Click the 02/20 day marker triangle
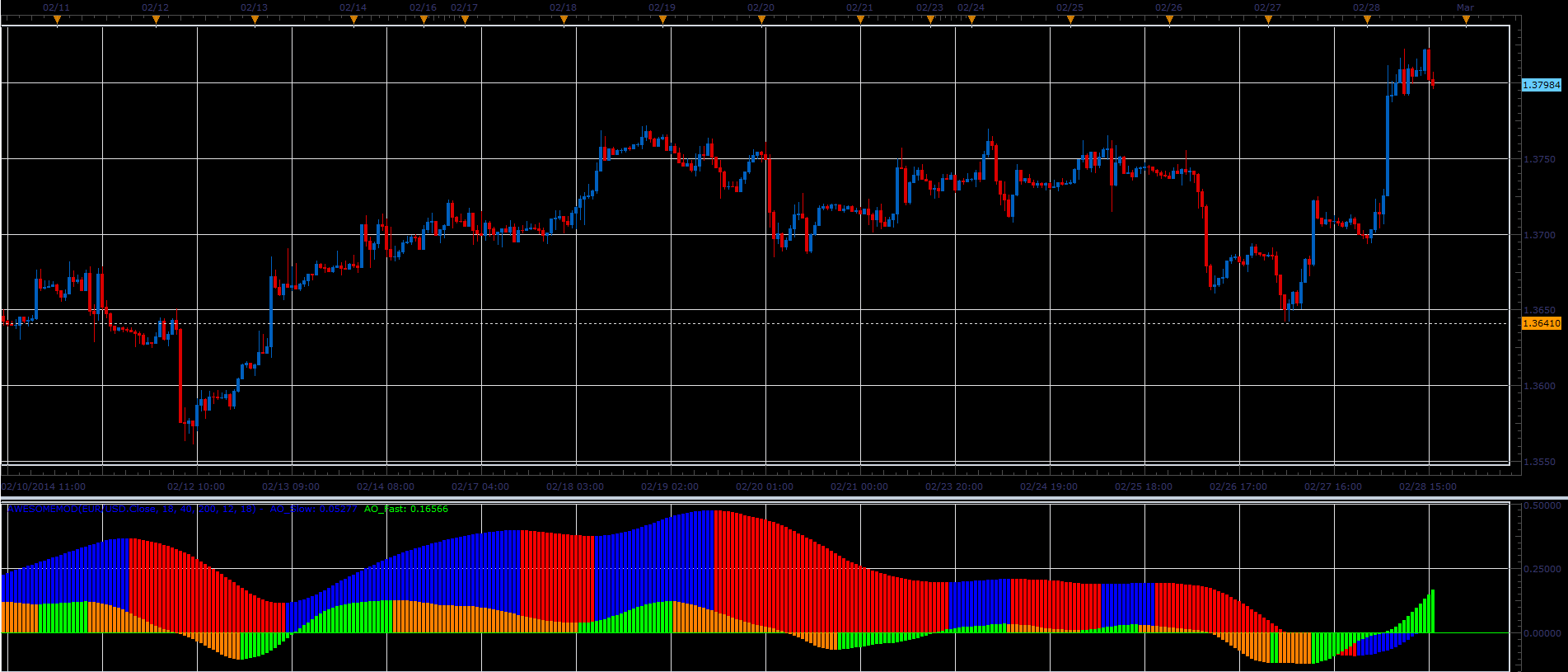The height and width of the screenshot is (672, 1568). click(x=761, y=21)
